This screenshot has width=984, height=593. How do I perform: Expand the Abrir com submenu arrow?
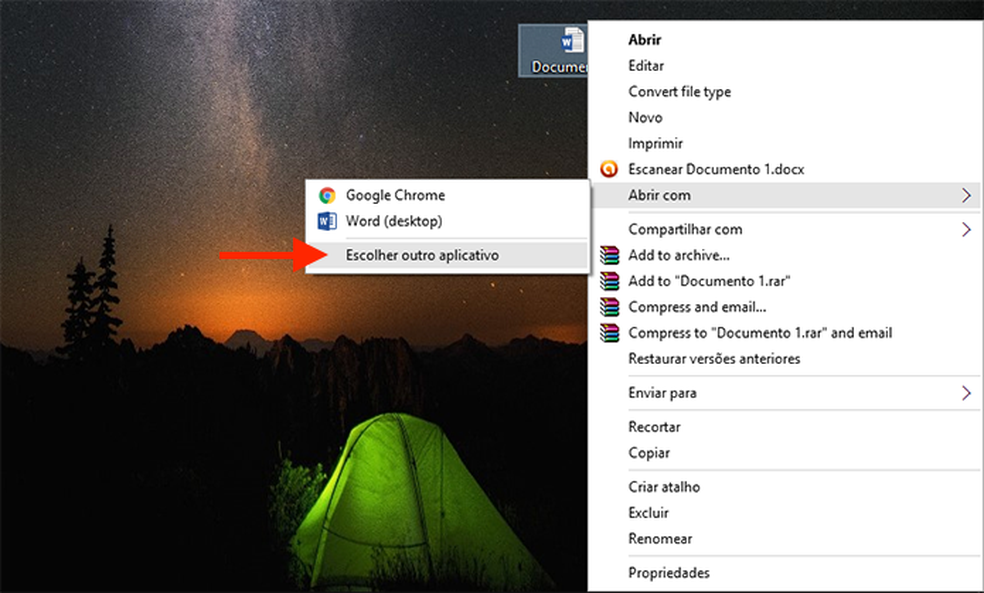click(x=966, y=195)
